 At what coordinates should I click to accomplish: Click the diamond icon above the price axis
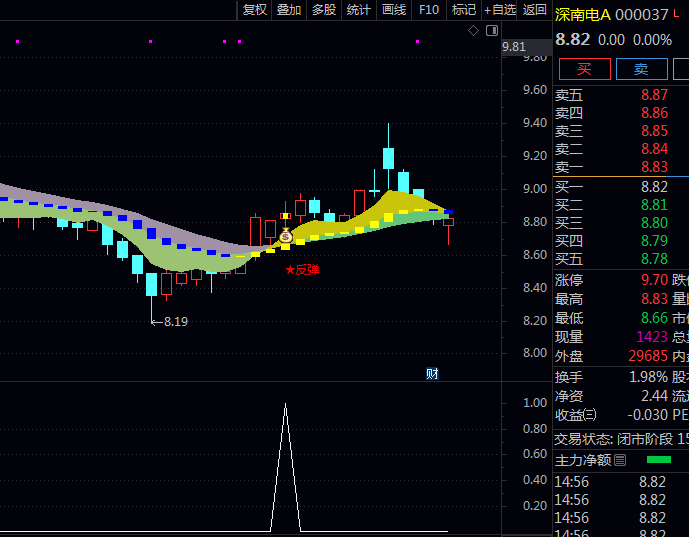click(473, 31)
